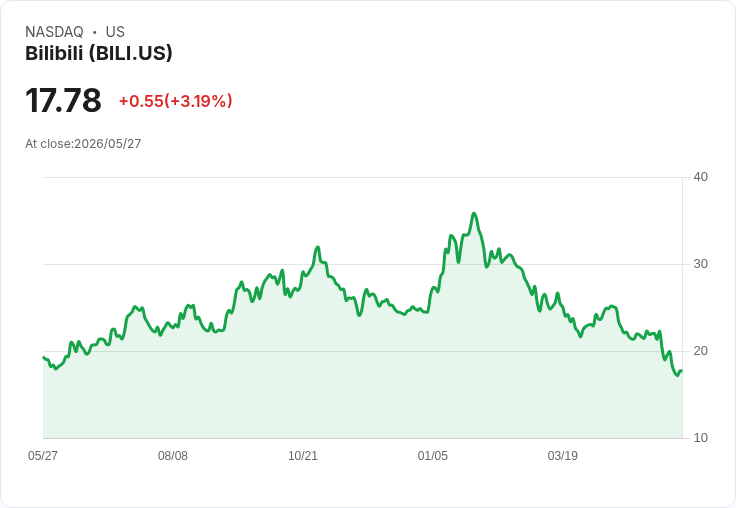Click the price line directly above 03/19
The height and width of the screenshot is (508, 736).
(x=562, y=309)
